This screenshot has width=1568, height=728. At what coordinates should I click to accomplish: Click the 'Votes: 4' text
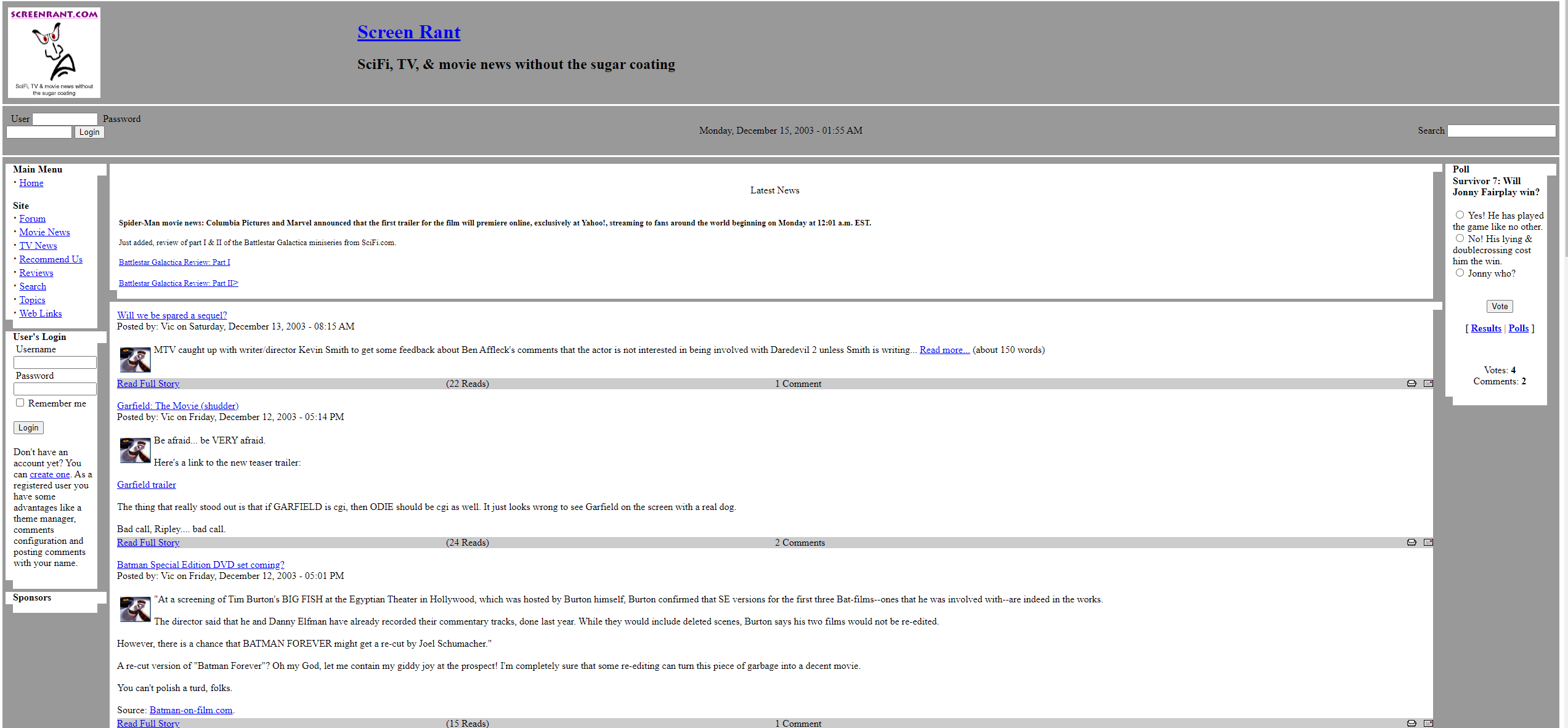tap(1500, 370)
